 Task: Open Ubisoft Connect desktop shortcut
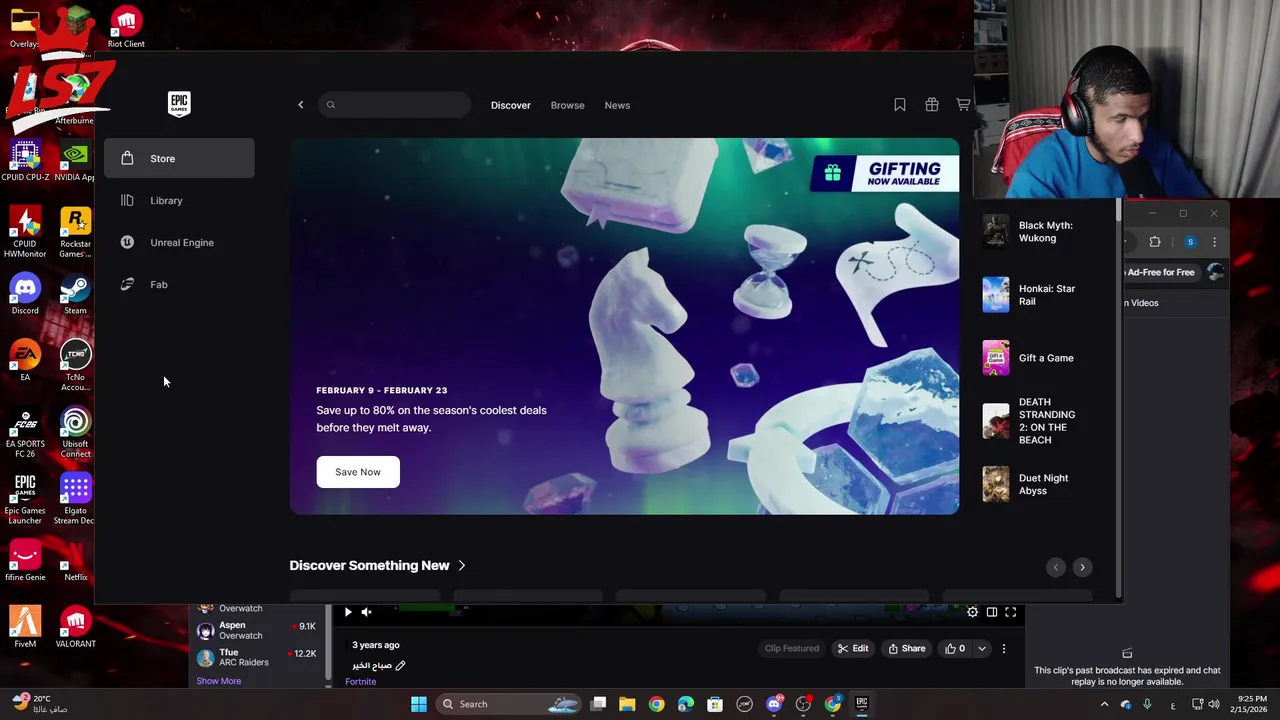tap(75, 432)
